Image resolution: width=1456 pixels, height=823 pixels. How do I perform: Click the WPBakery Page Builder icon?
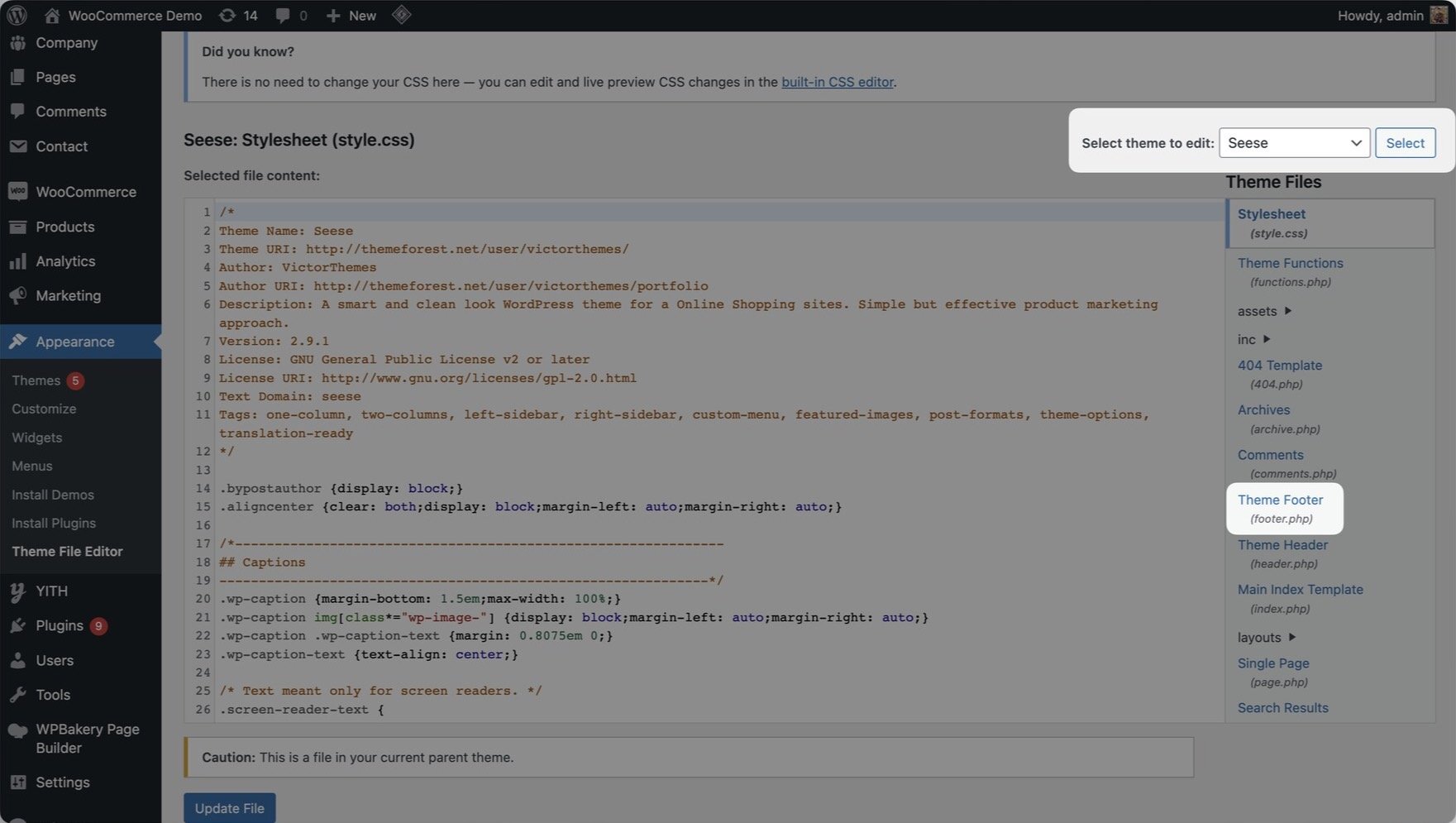click(17, 730)
